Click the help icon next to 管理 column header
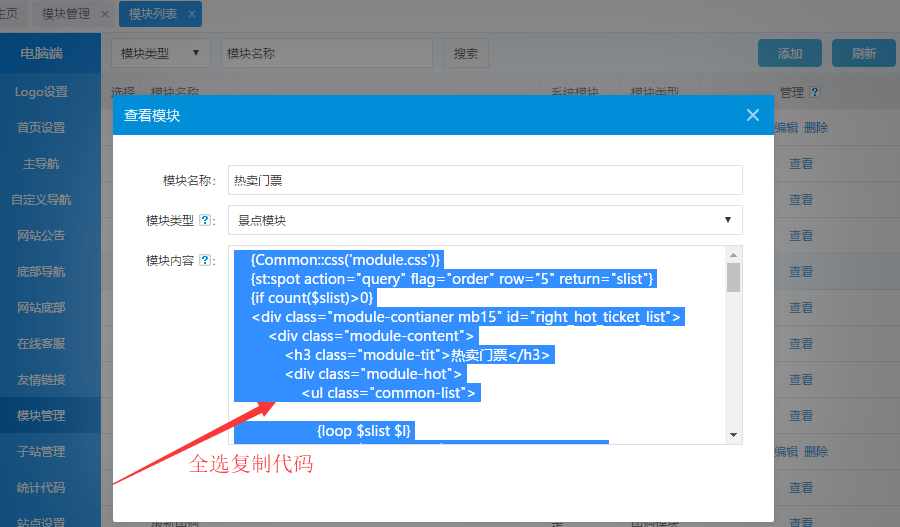The image size is (900, 527). click(x=815, y=92)
